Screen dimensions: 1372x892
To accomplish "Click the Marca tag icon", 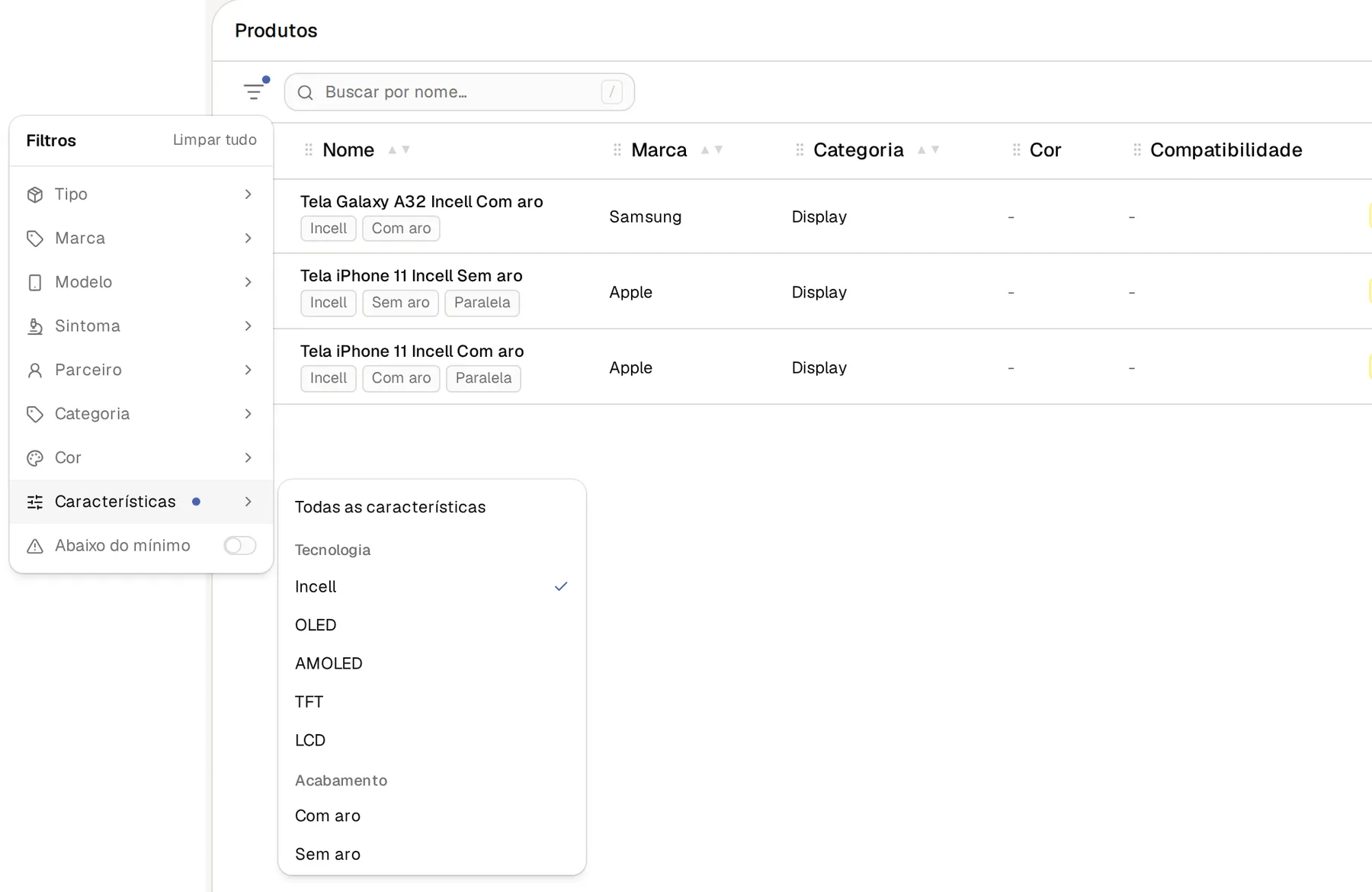I will click(35, 239).
